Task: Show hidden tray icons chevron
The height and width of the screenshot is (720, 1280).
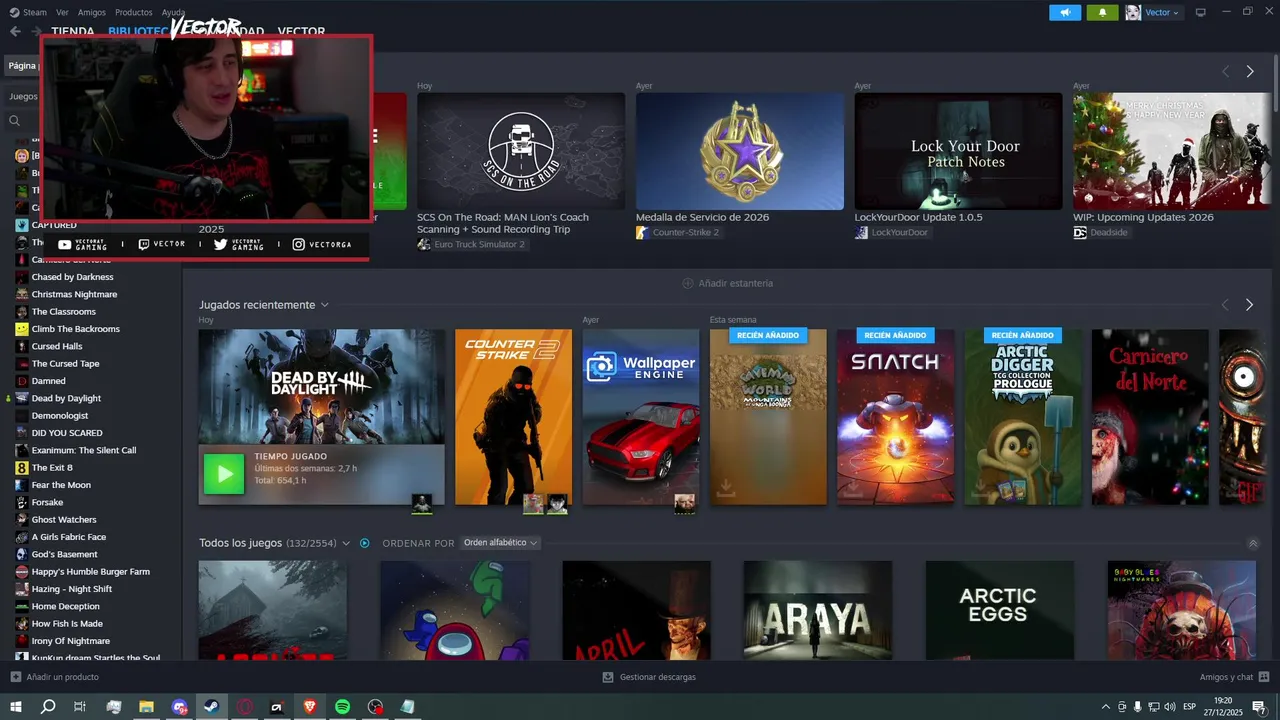Action: [x=1105, y=707]
